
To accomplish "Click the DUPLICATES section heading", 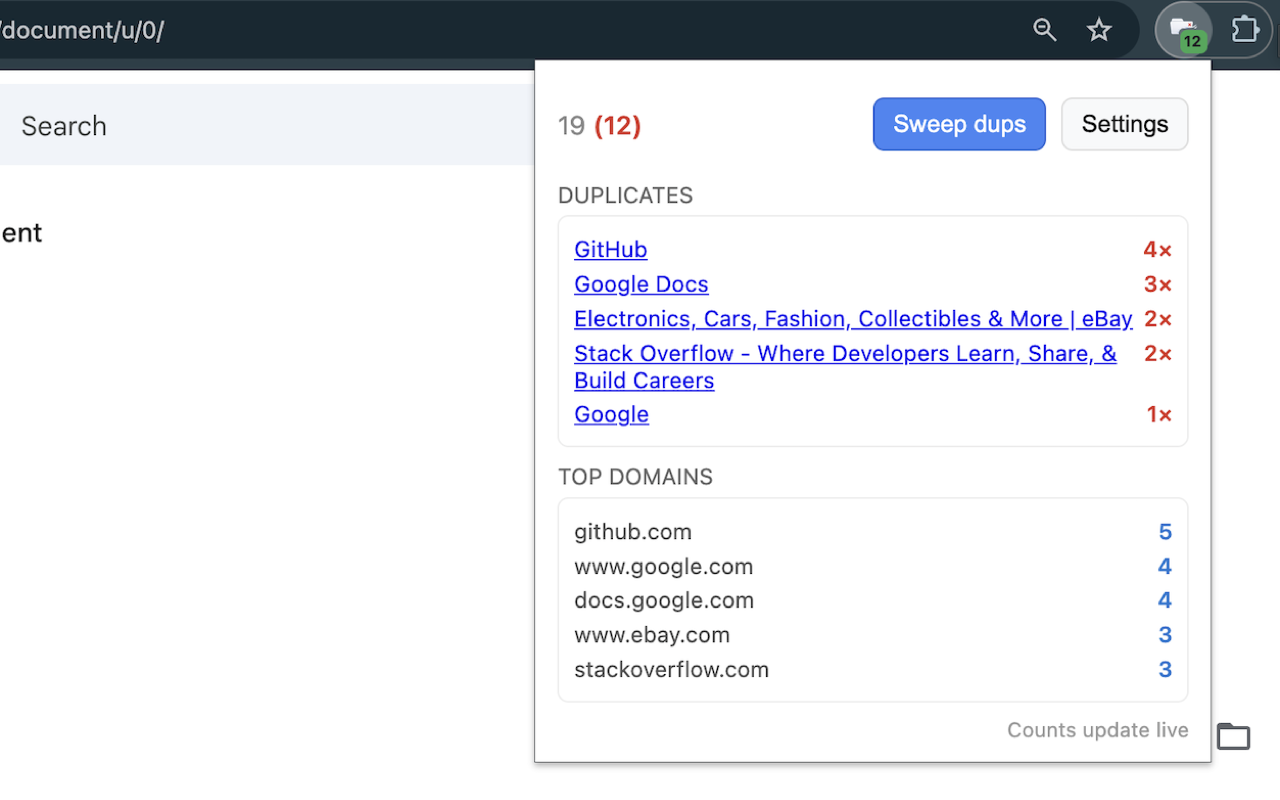I will [626, 196].
